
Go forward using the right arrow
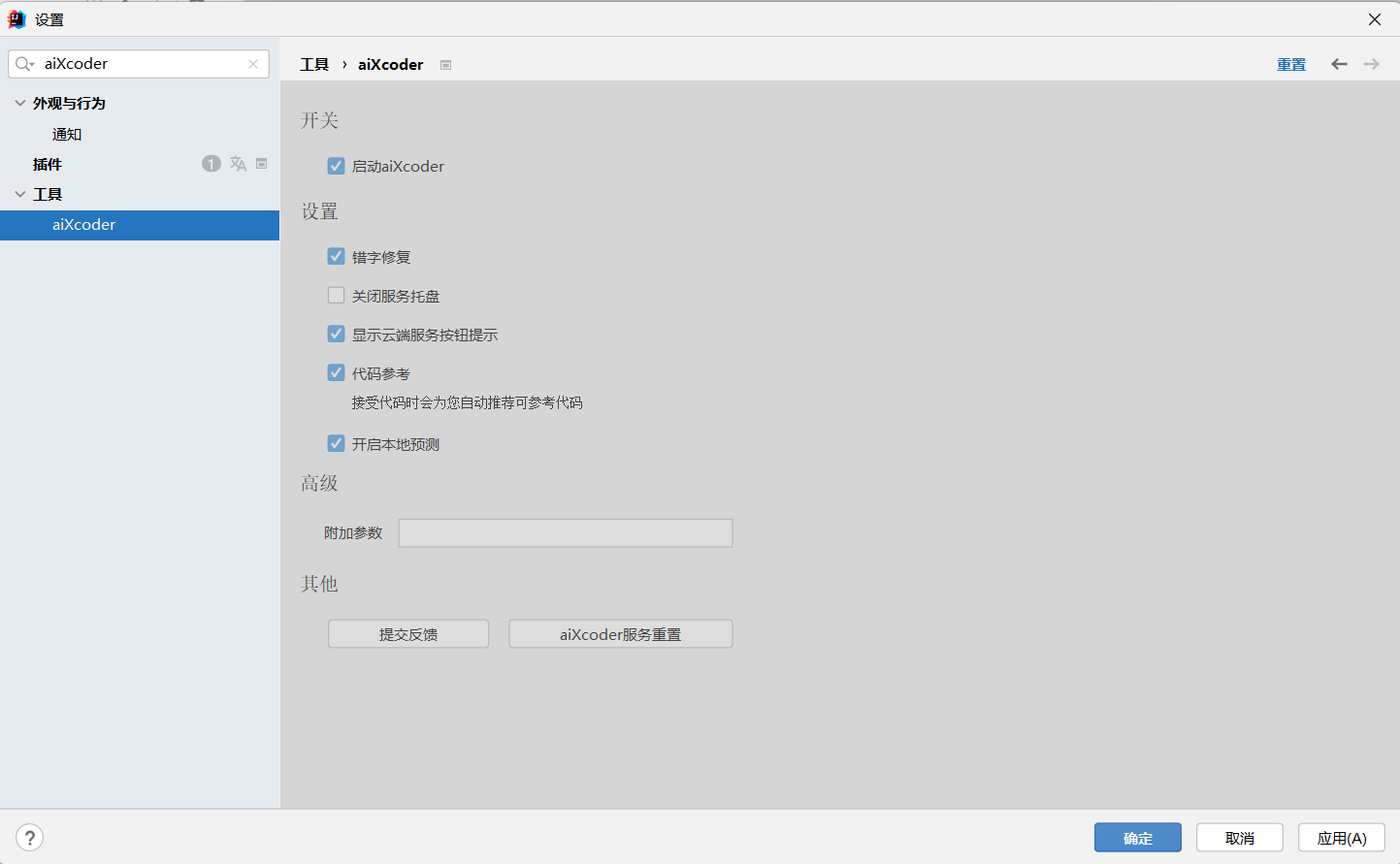[x=1371, y=64]
